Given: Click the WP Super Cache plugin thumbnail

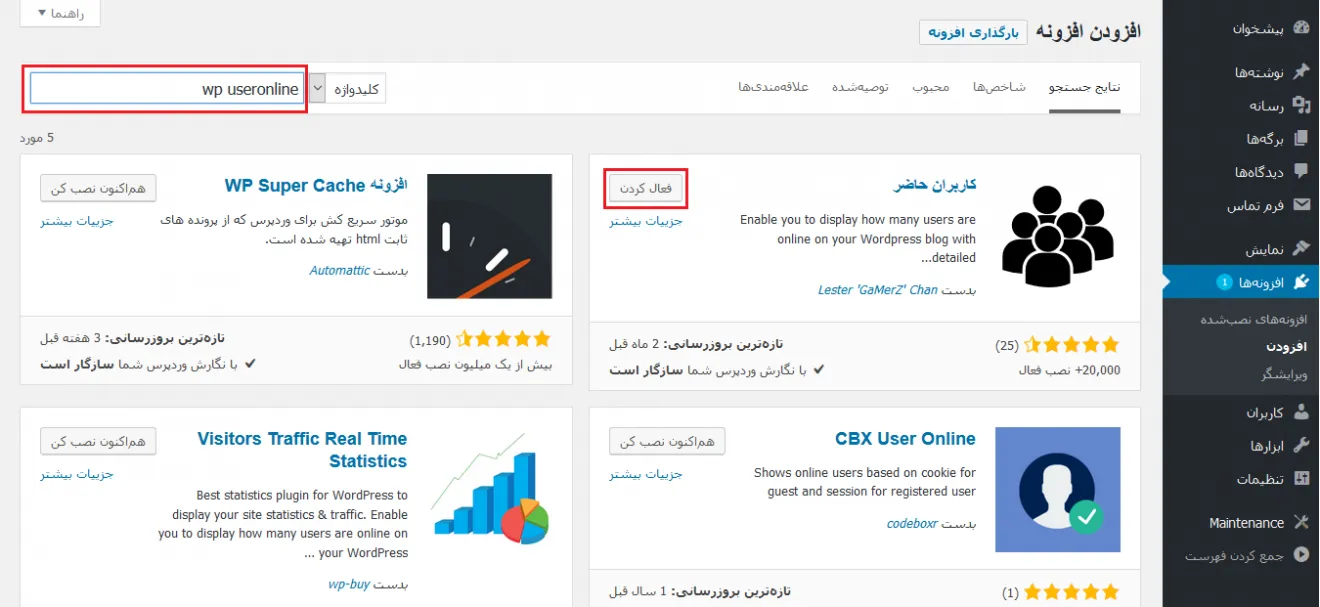Looking at the screenshot, I should pos(489,236).
